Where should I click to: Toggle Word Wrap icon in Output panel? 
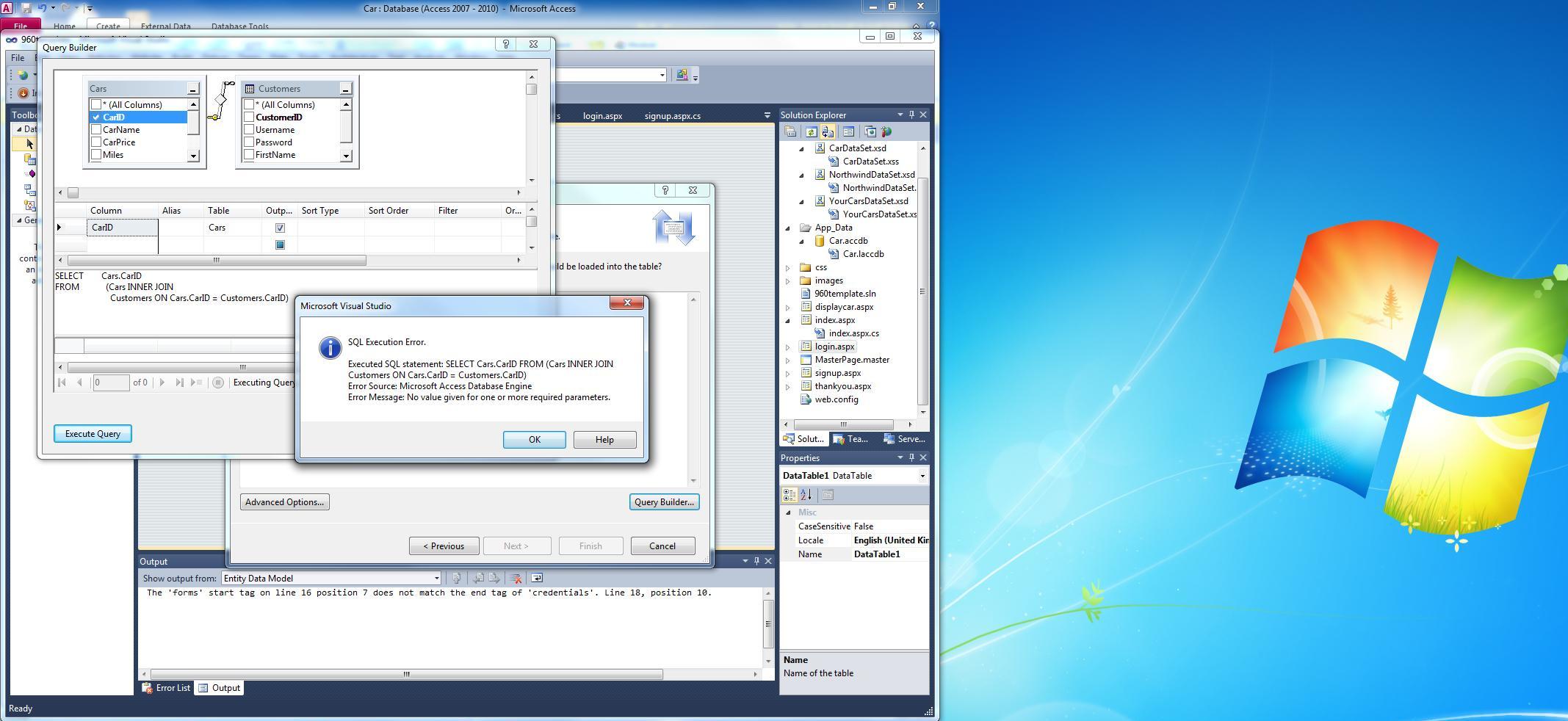(x=537, y=579)
